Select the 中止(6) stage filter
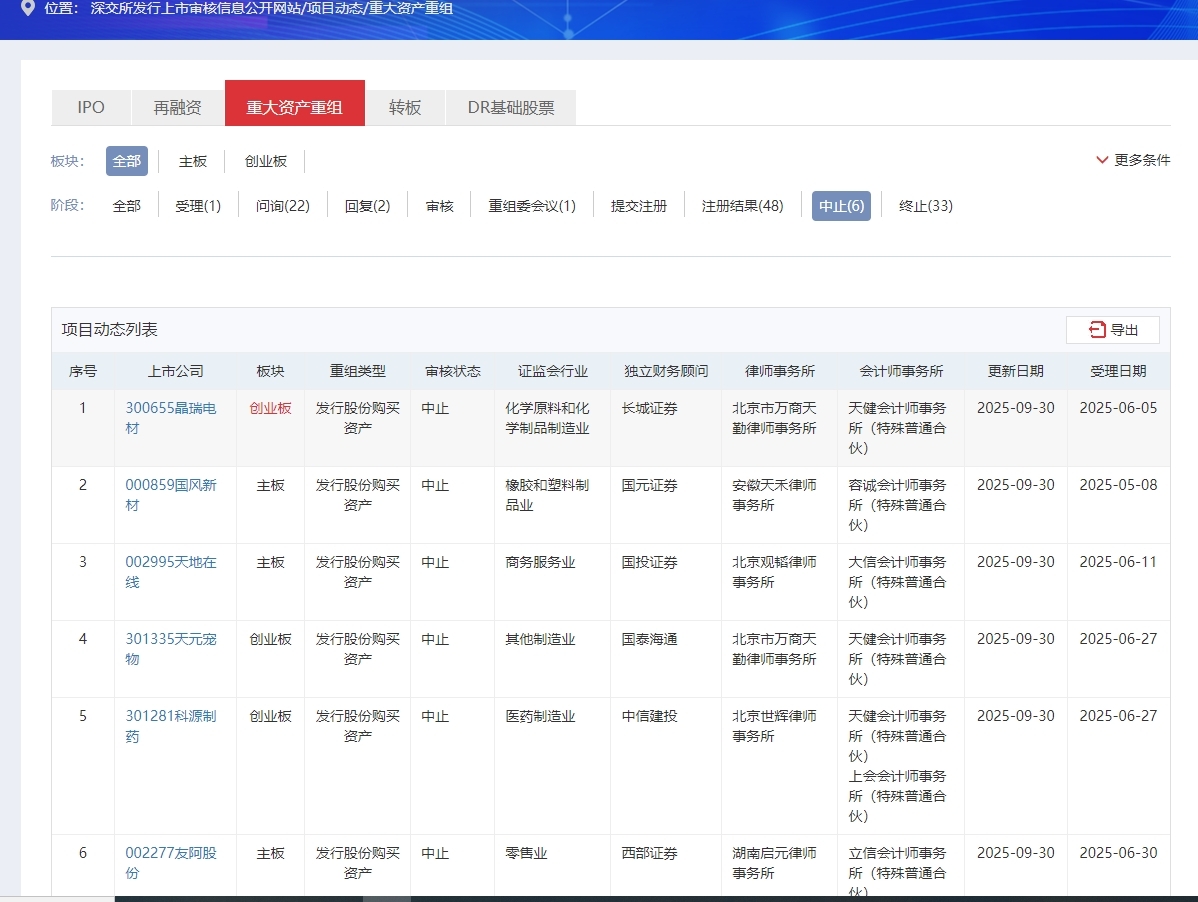 (x=841, y=206)
